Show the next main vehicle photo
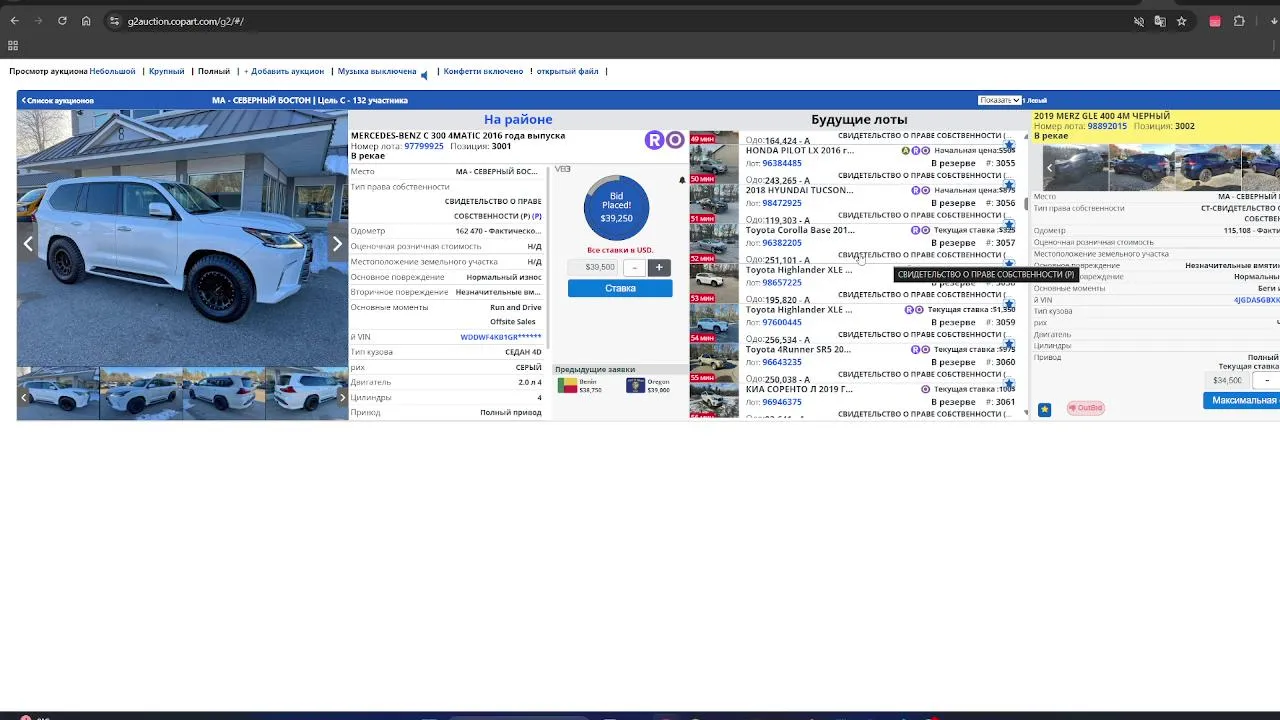Image resolution: width=1280 pixels, height=720 pixels. pos(337,243)
